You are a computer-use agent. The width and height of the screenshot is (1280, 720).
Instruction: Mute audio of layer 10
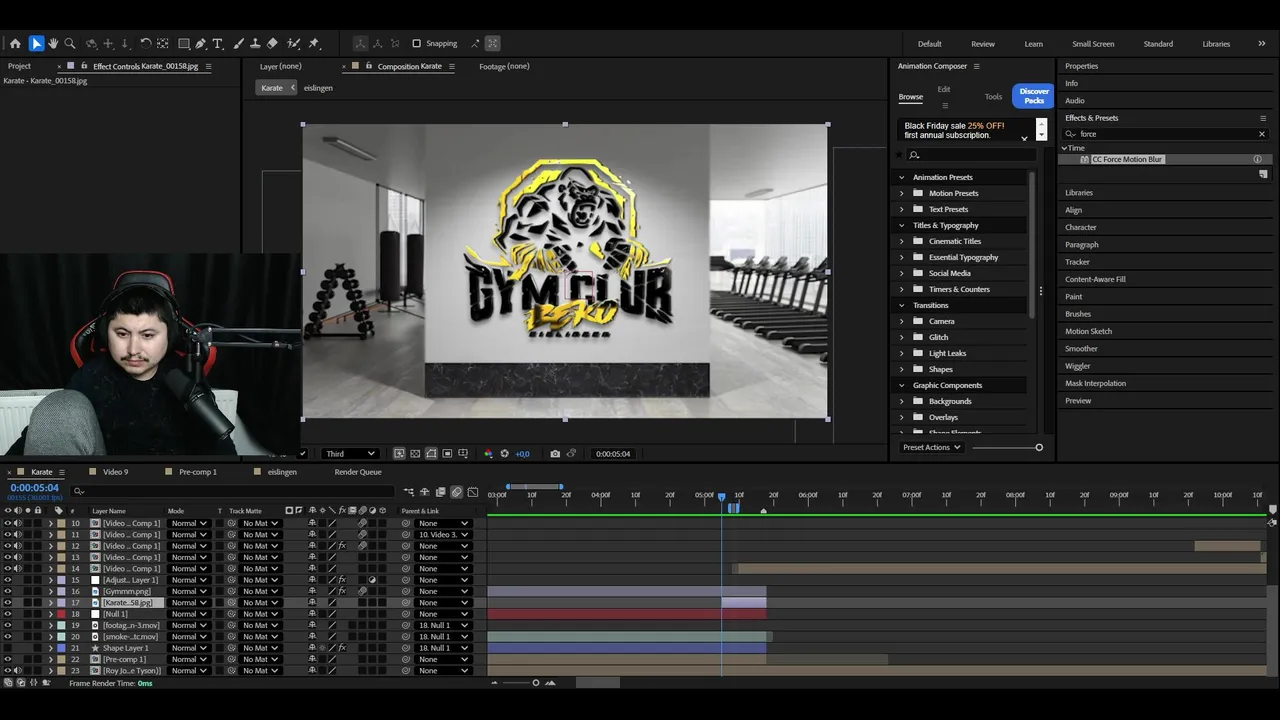[17, 523]
